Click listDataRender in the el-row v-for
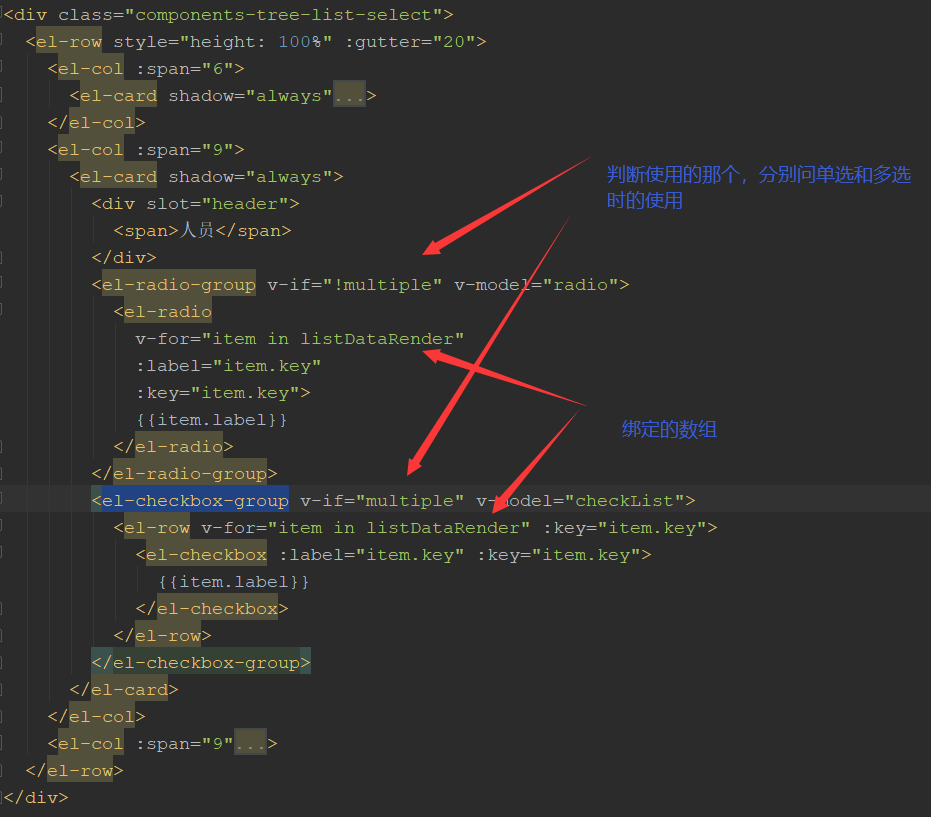 pyautogui.click(x=442, y=527)
